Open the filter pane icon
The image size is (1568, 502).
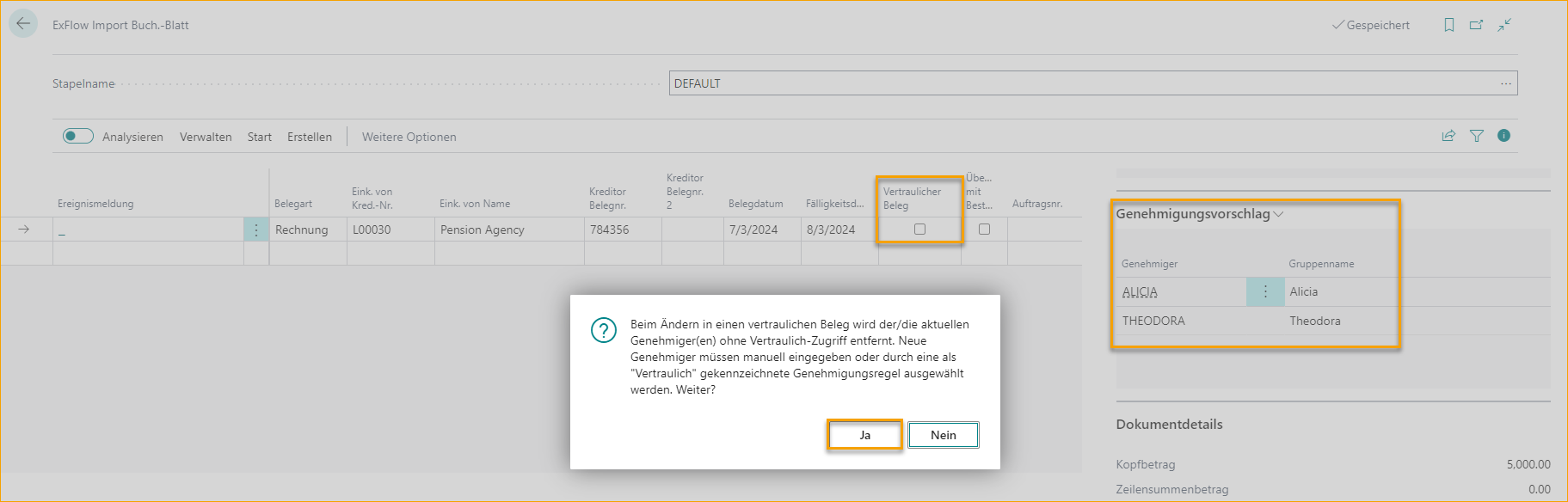[1477, 136]
